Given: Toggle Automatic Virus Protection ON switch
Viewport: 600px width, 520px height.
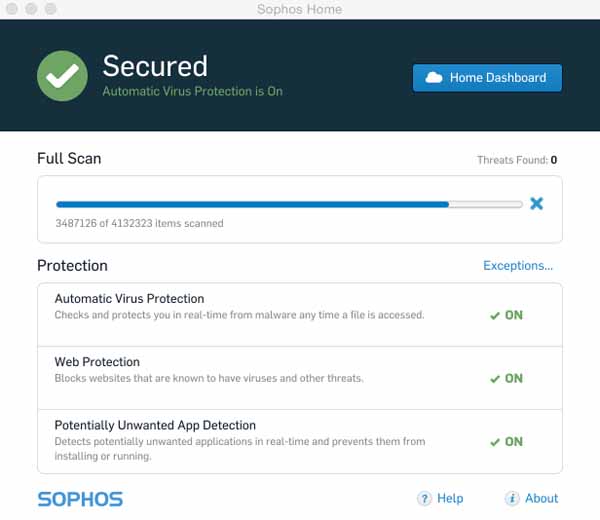Looking at the screenshot, I should point(506,315).
